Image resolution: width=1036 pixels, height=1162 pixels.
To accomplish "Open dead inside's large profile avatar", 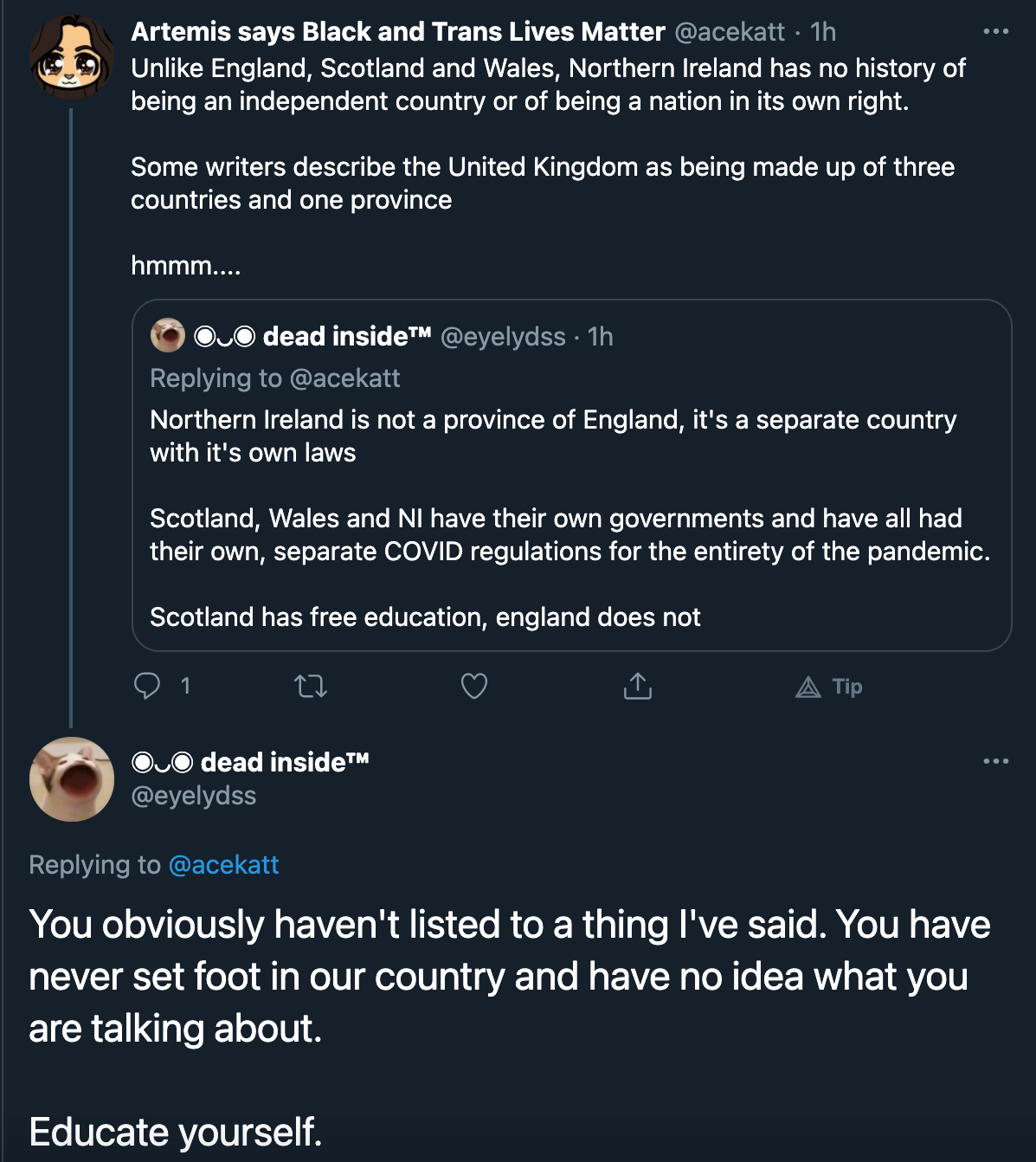I will pos(72,779).
